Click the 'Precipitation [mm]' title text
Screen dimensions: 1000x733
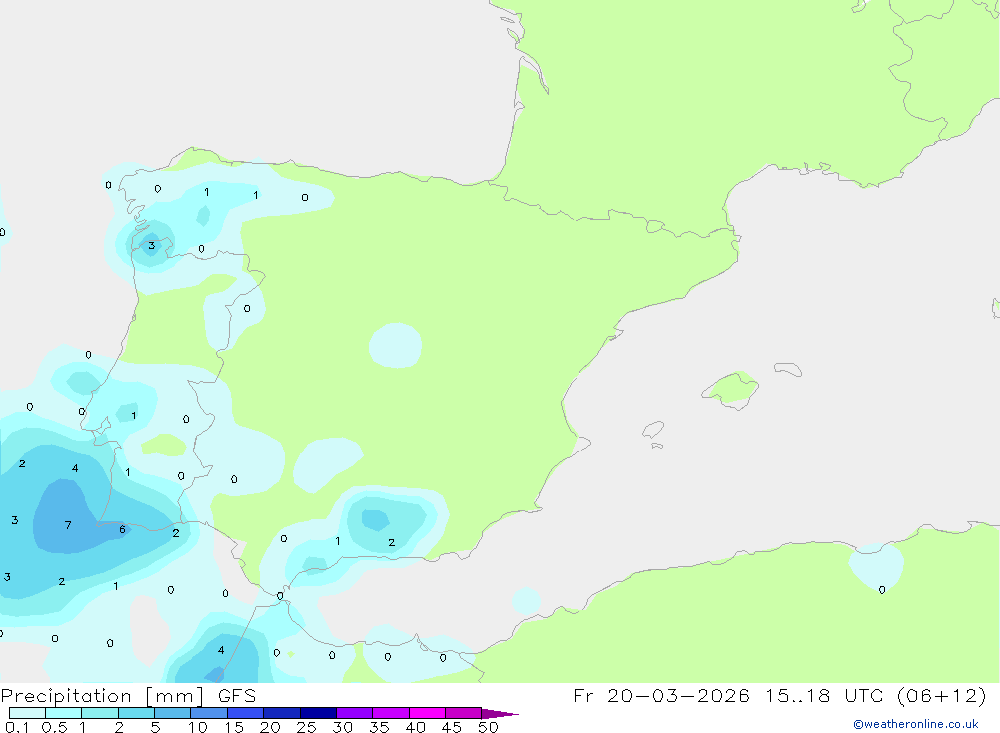point(103,696)
